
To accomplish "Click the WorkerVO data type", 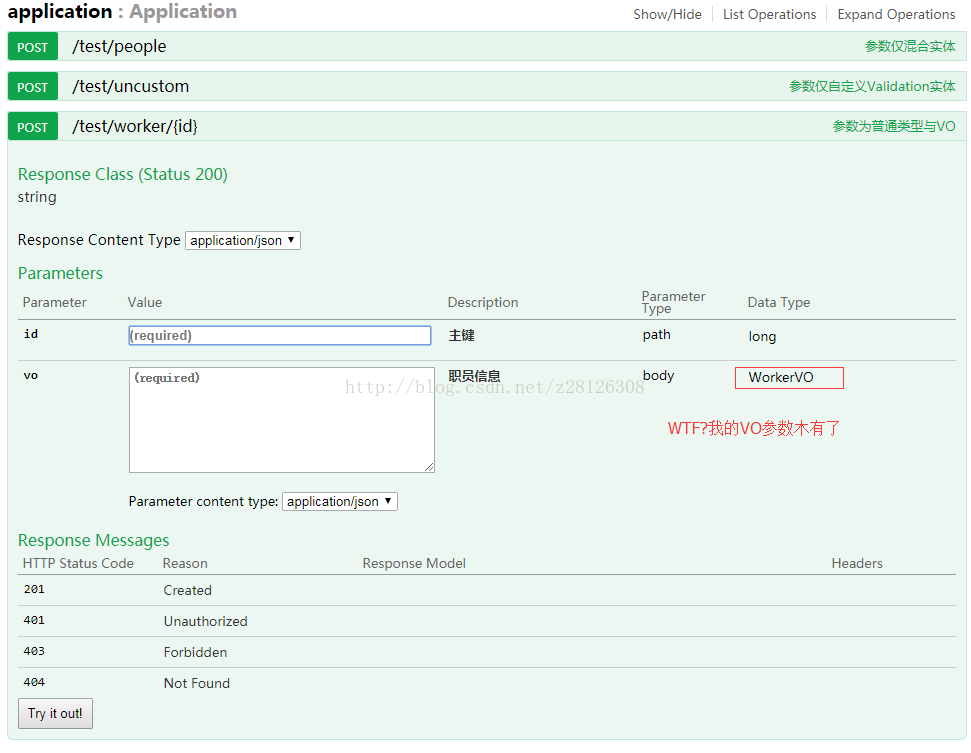I will [x=780, y=377].
